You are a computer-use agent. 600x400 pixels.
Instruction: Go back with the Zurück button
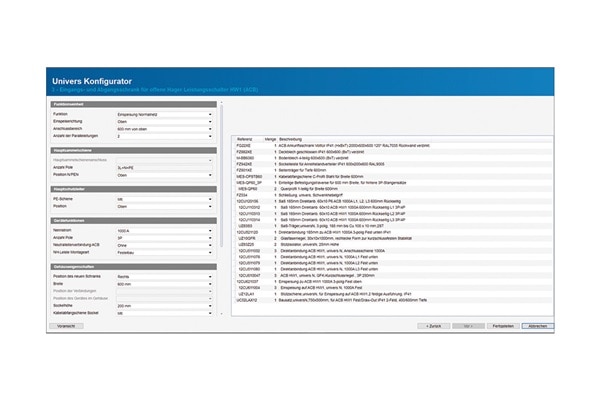pos(431,326)
